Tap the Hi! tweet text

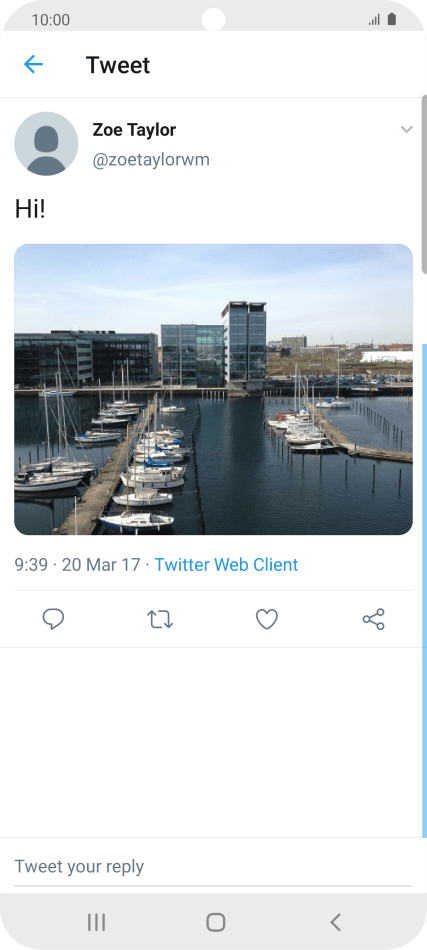pyautogui.click(x=30, y=209)
